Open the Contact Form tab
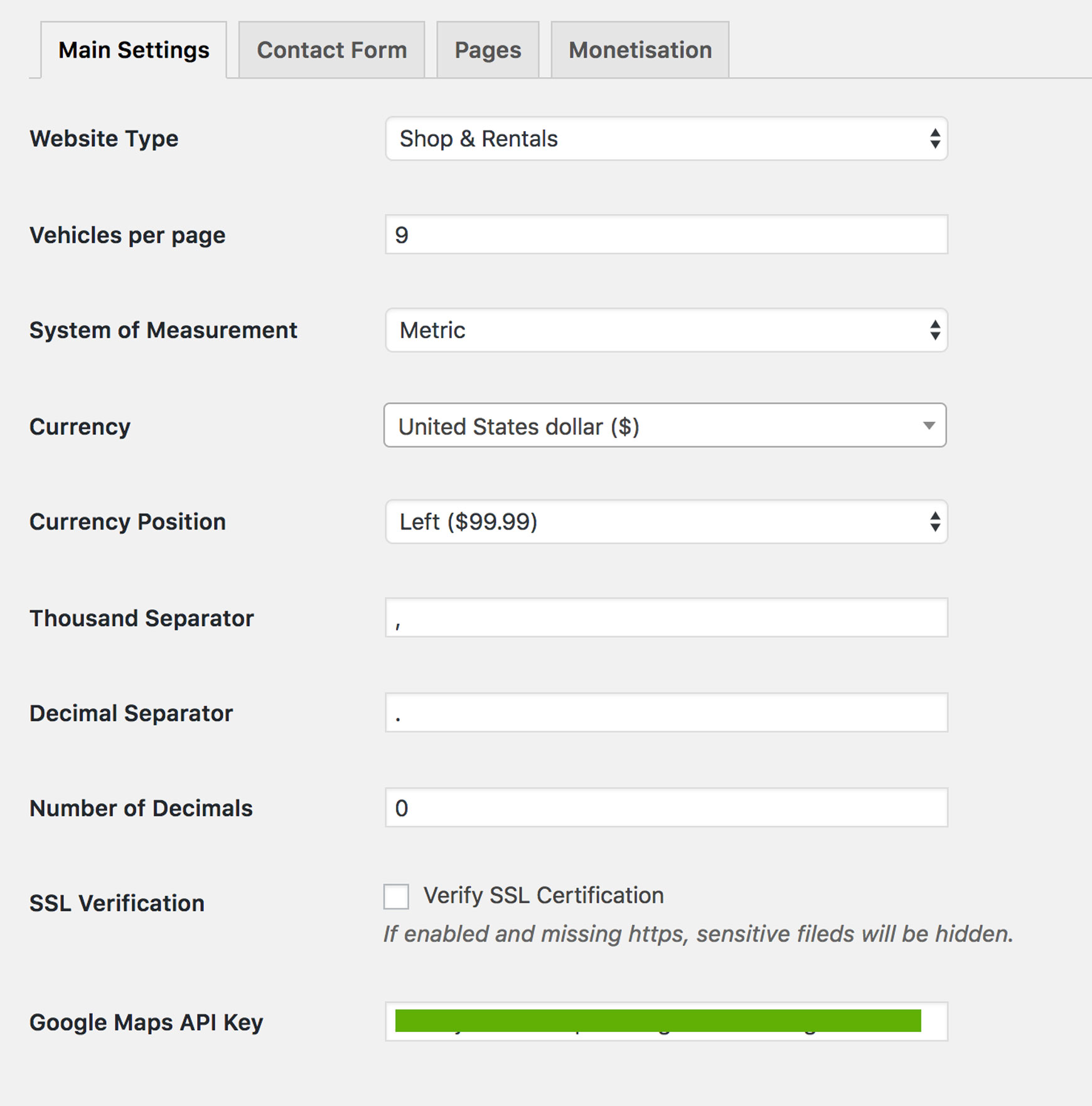 click(331, 50)
